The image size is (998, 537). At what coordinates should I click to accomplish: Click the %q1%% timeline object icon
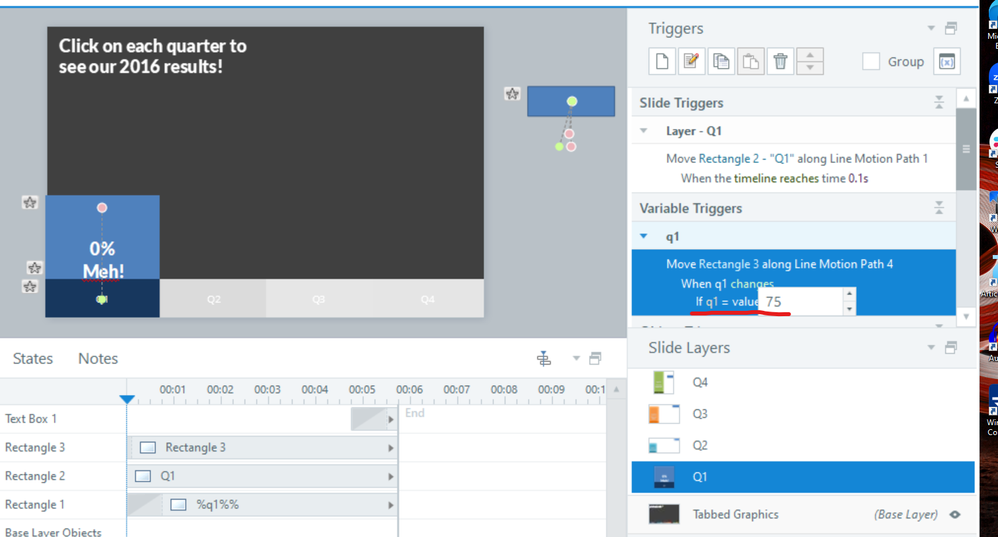[179, 505]
